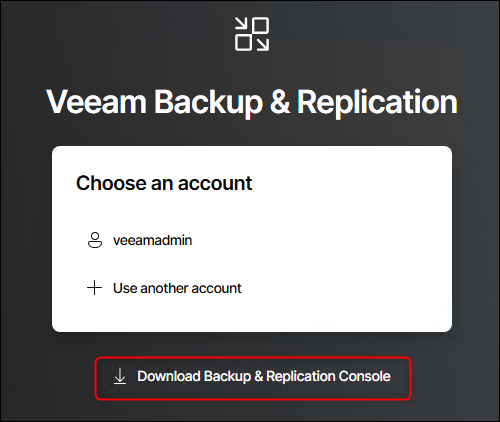Click the word Console in download link
This screenshot has height=422, width=500.
point(364,376)
